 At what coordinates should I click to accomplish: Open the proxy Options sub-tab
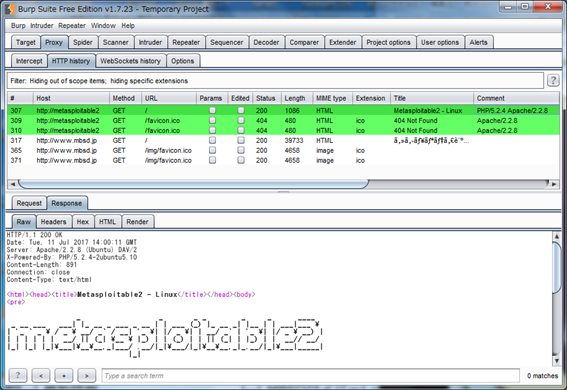point(183,61)
